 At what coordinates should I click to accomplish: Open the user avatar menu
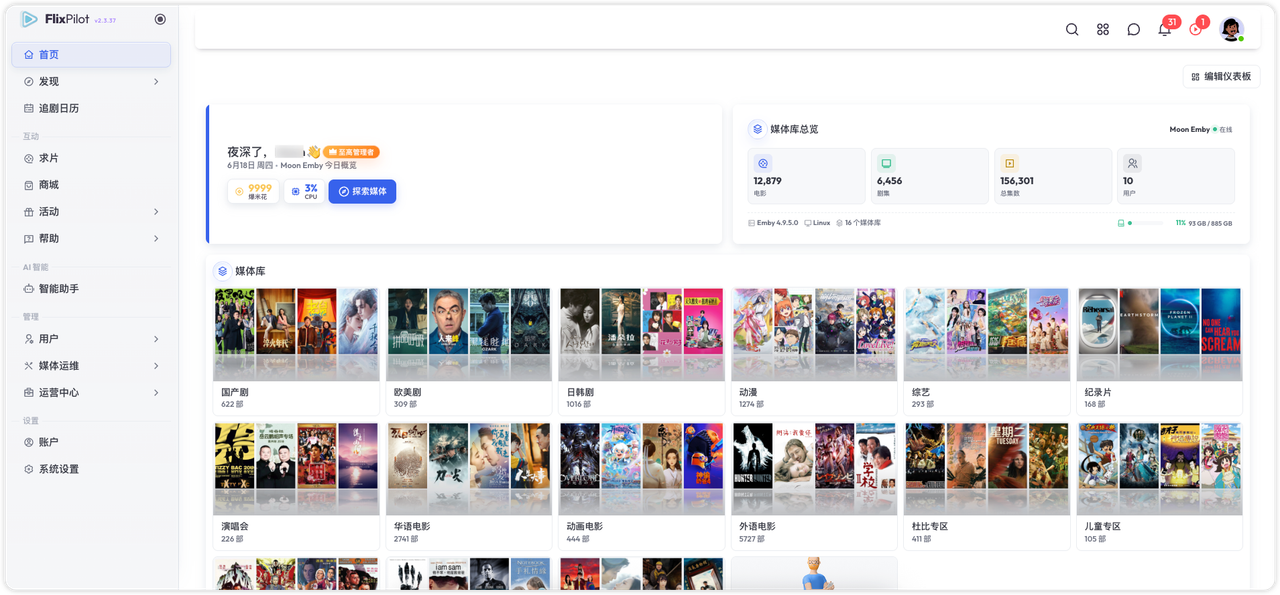pyautogui.click(x=1231, y=29)
